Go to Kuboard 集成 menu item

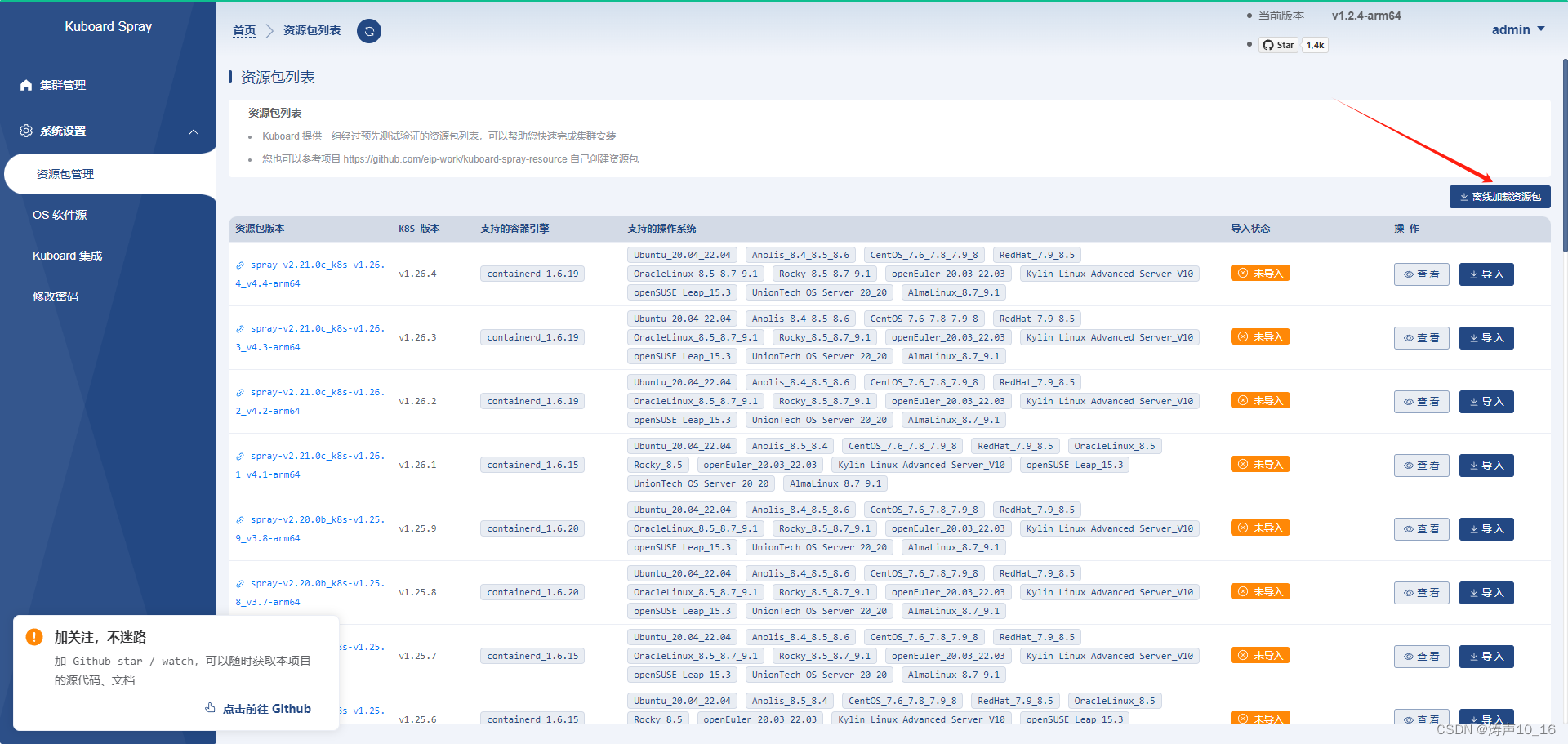68,256
